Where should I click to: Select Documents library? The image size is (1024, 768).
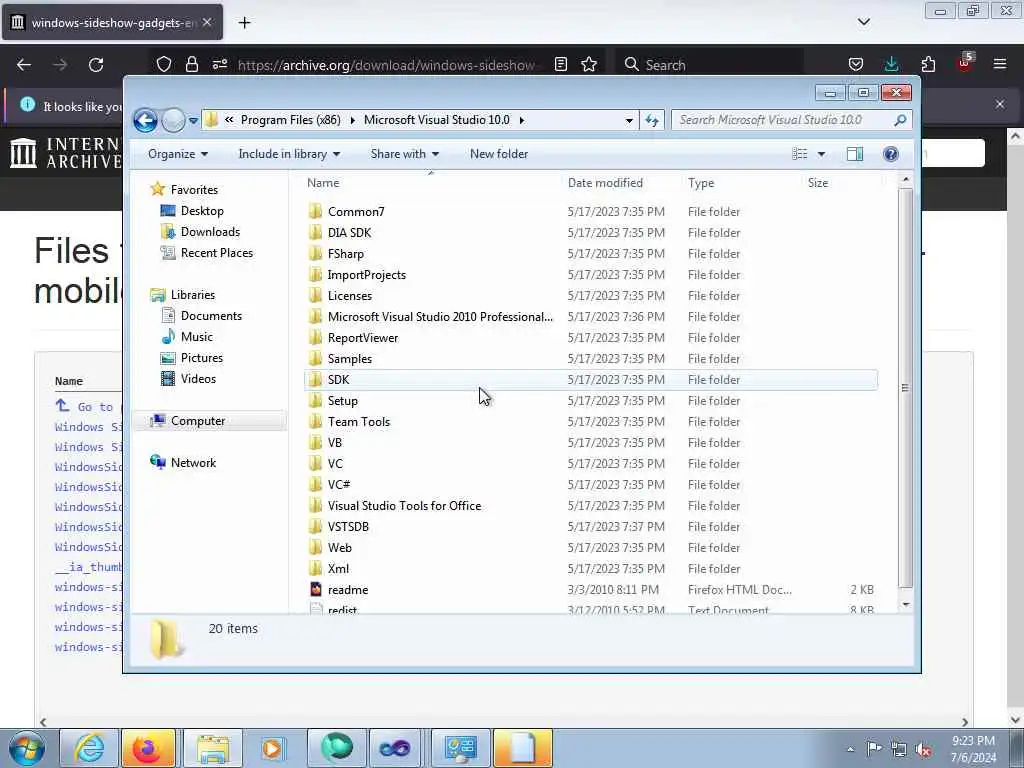coord(211,315)
